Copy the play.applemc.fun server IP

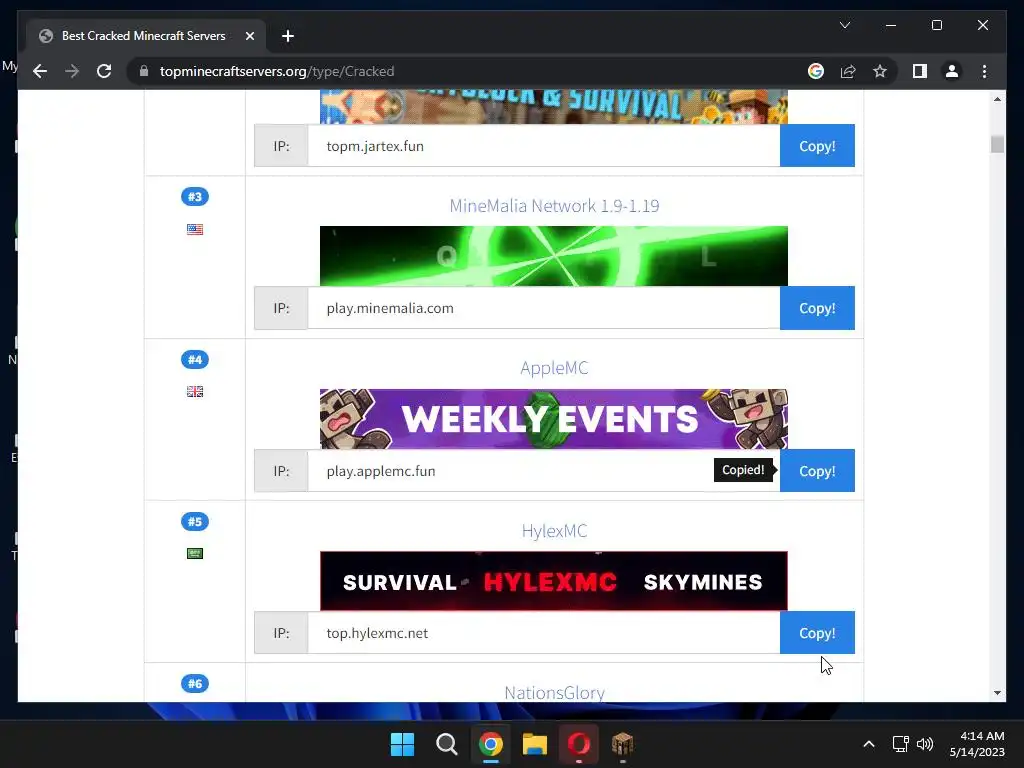point(817,470)
